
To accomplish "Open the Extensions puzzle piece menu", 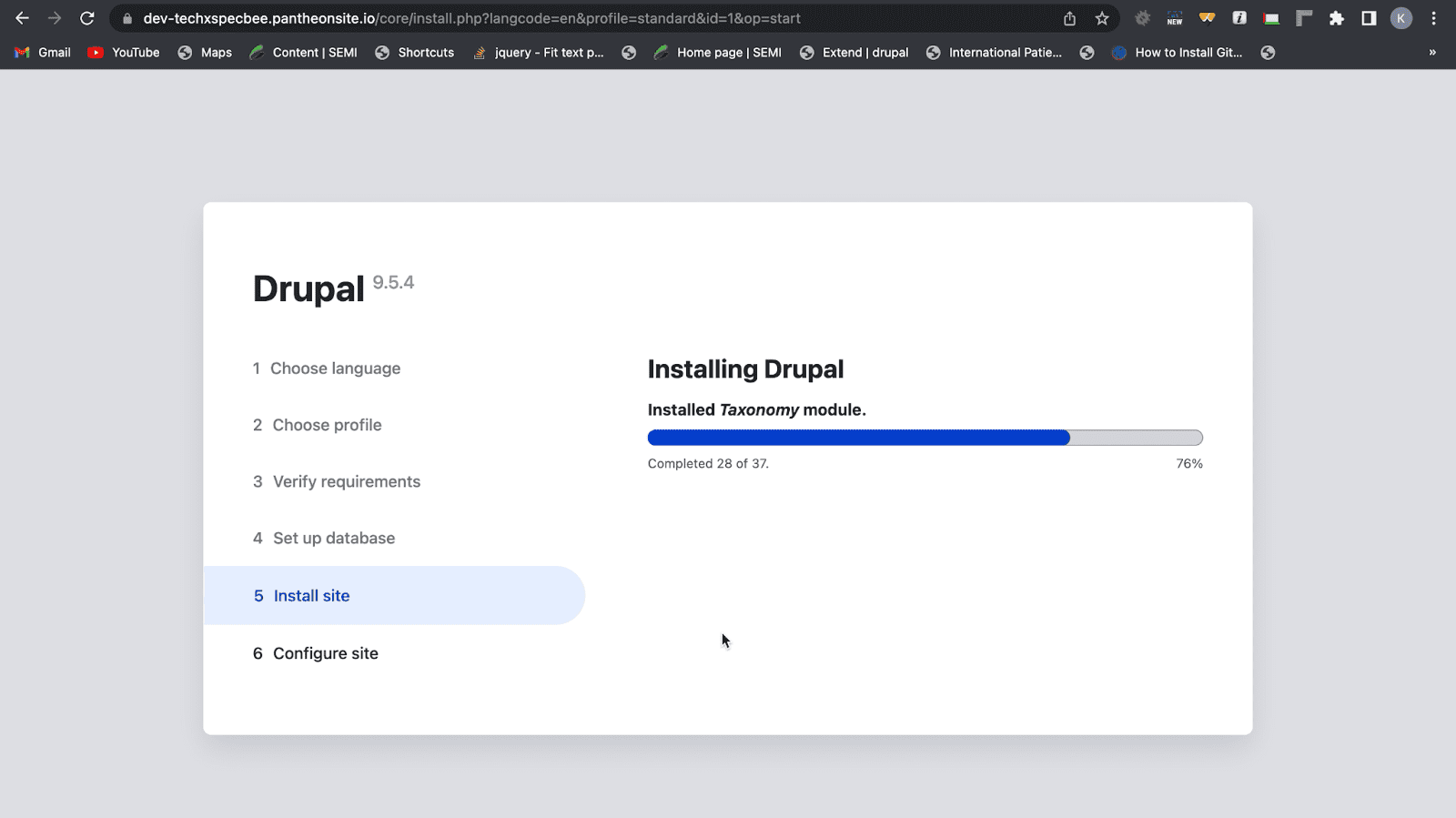I will (1336, 18).
